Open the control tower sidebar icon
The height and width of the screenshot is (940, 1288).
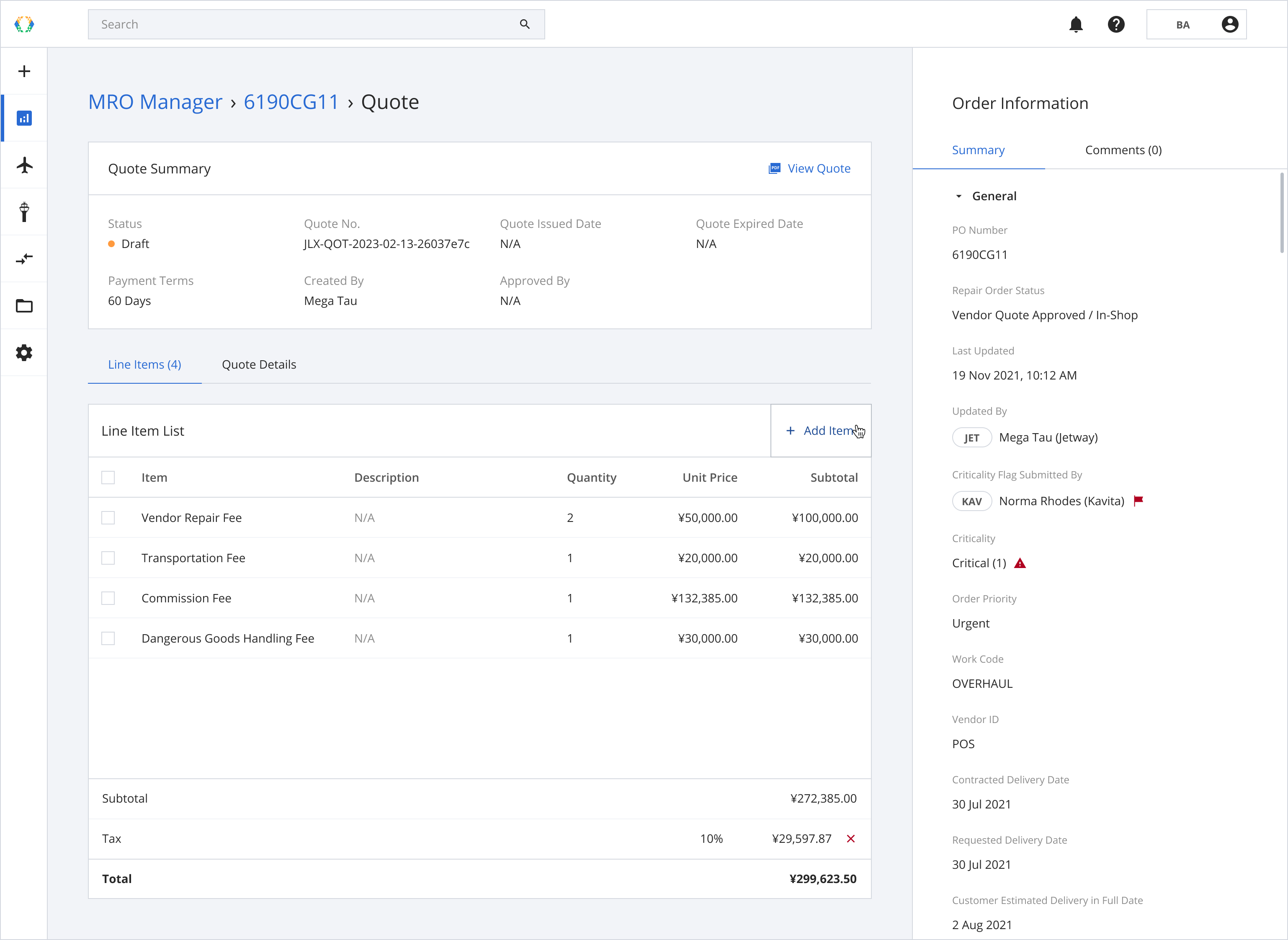pos(24,212)
